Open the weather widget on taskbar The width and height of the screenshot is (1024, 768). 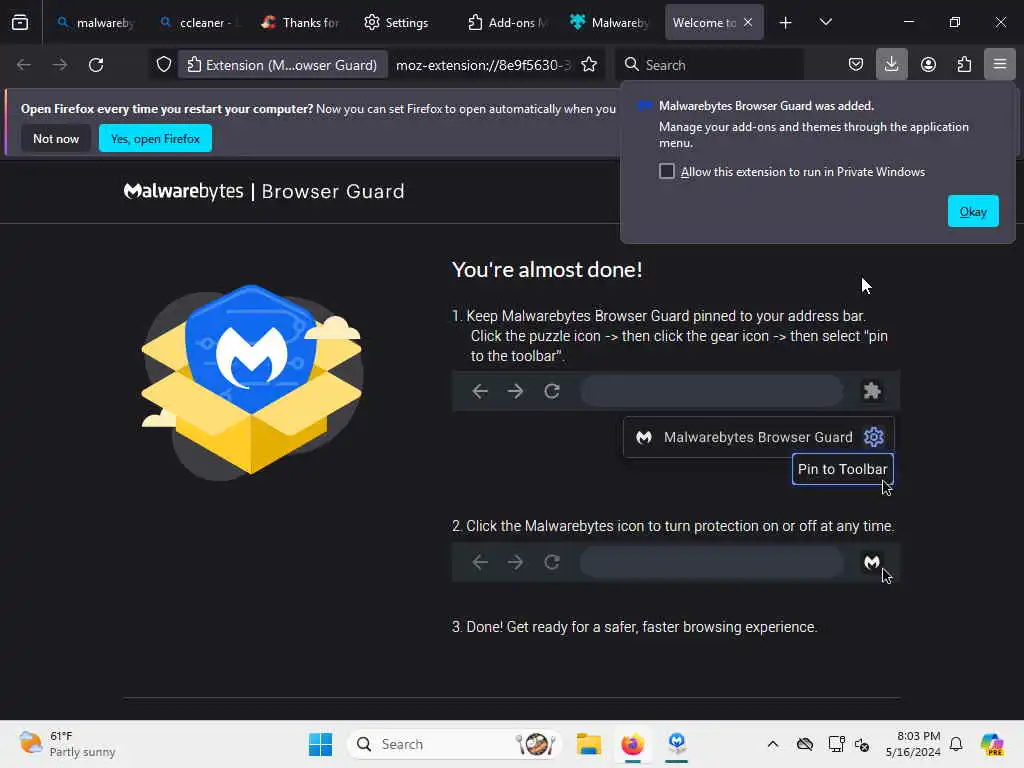(x=67, y=744)
